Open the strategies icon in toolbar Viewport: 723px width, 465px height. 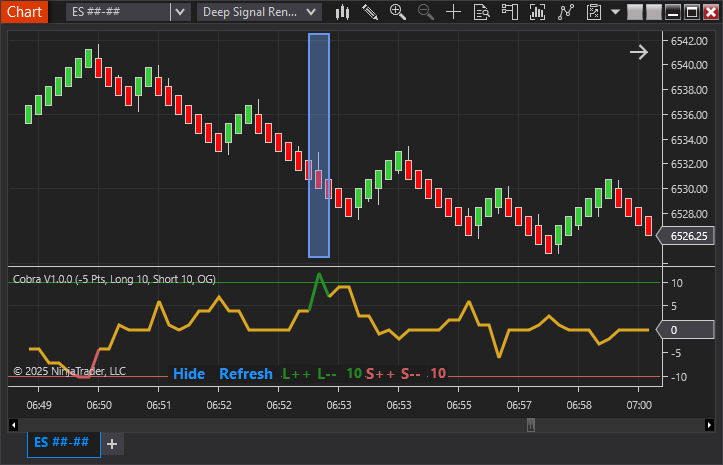pyautogui.click(x=567, y=12)
